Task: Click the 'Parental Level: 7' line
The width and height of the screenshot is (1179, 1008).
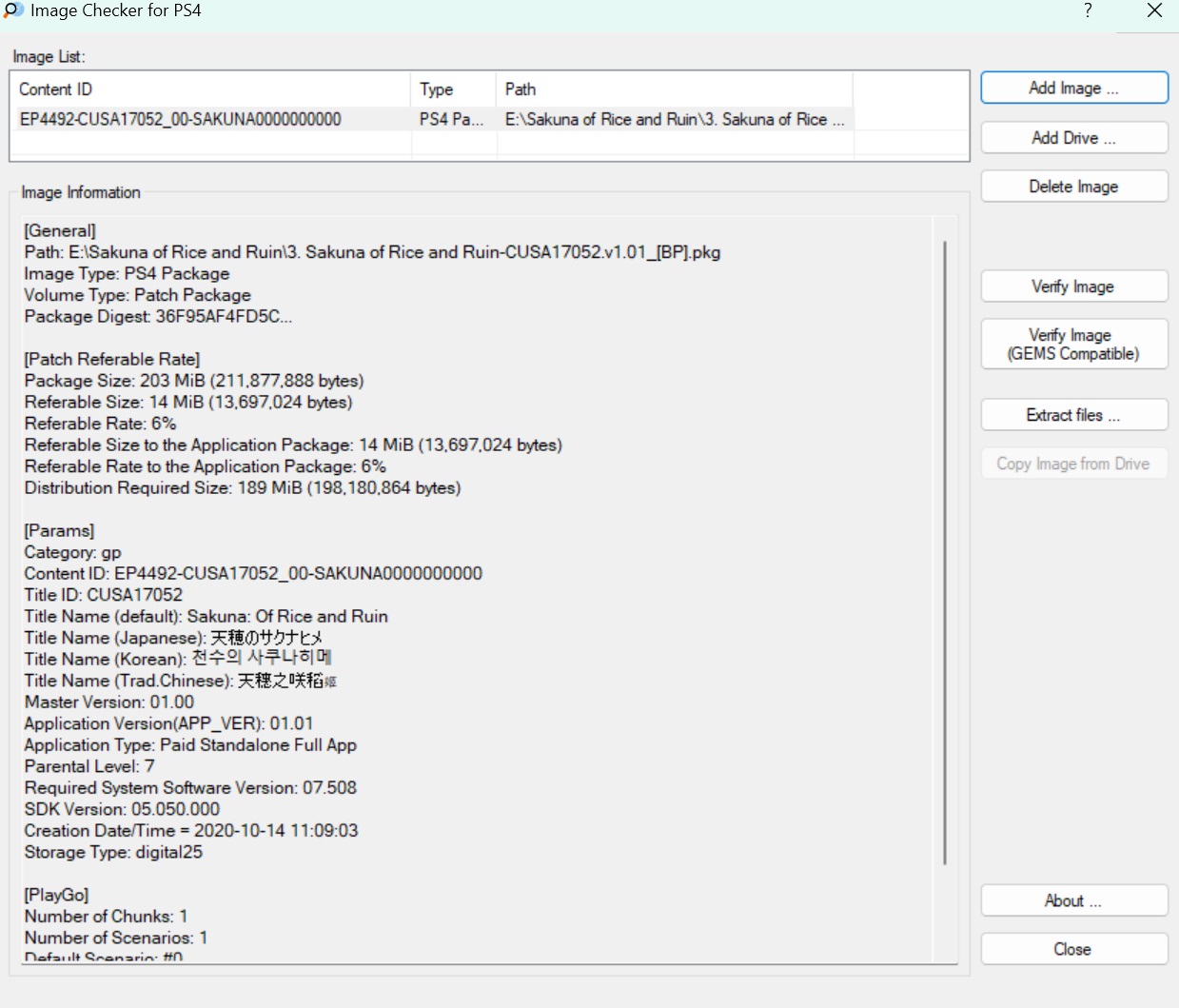Action: (x=89, y=766)
